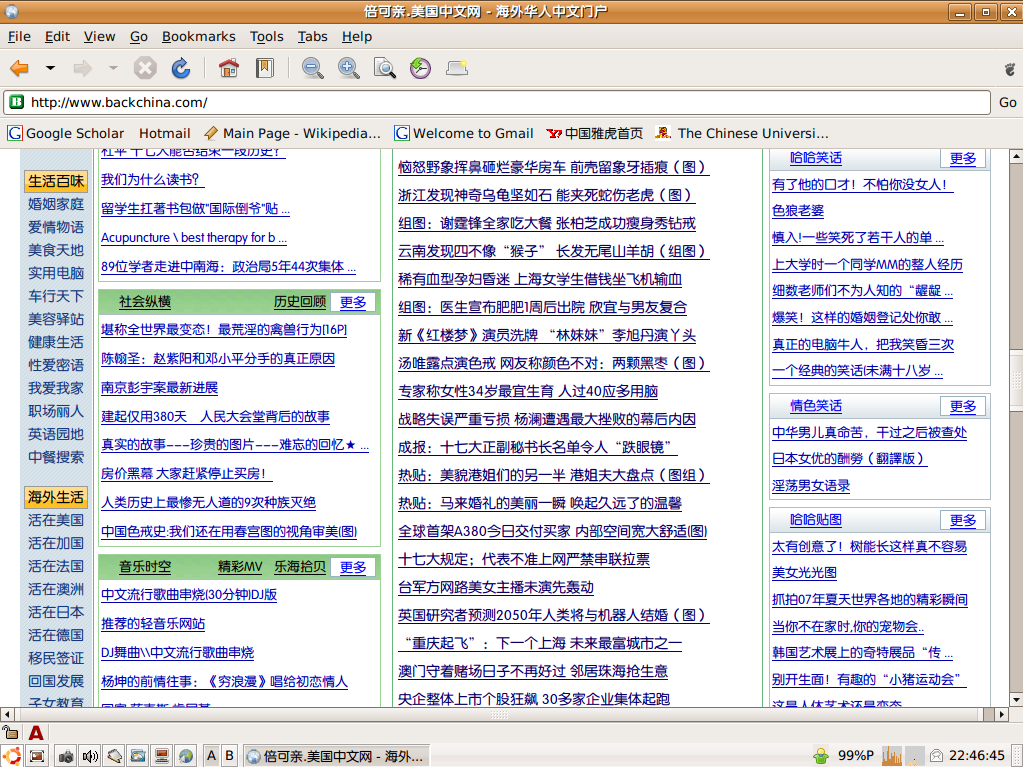
Task: Open the Go menu
Action: (138, 37)
